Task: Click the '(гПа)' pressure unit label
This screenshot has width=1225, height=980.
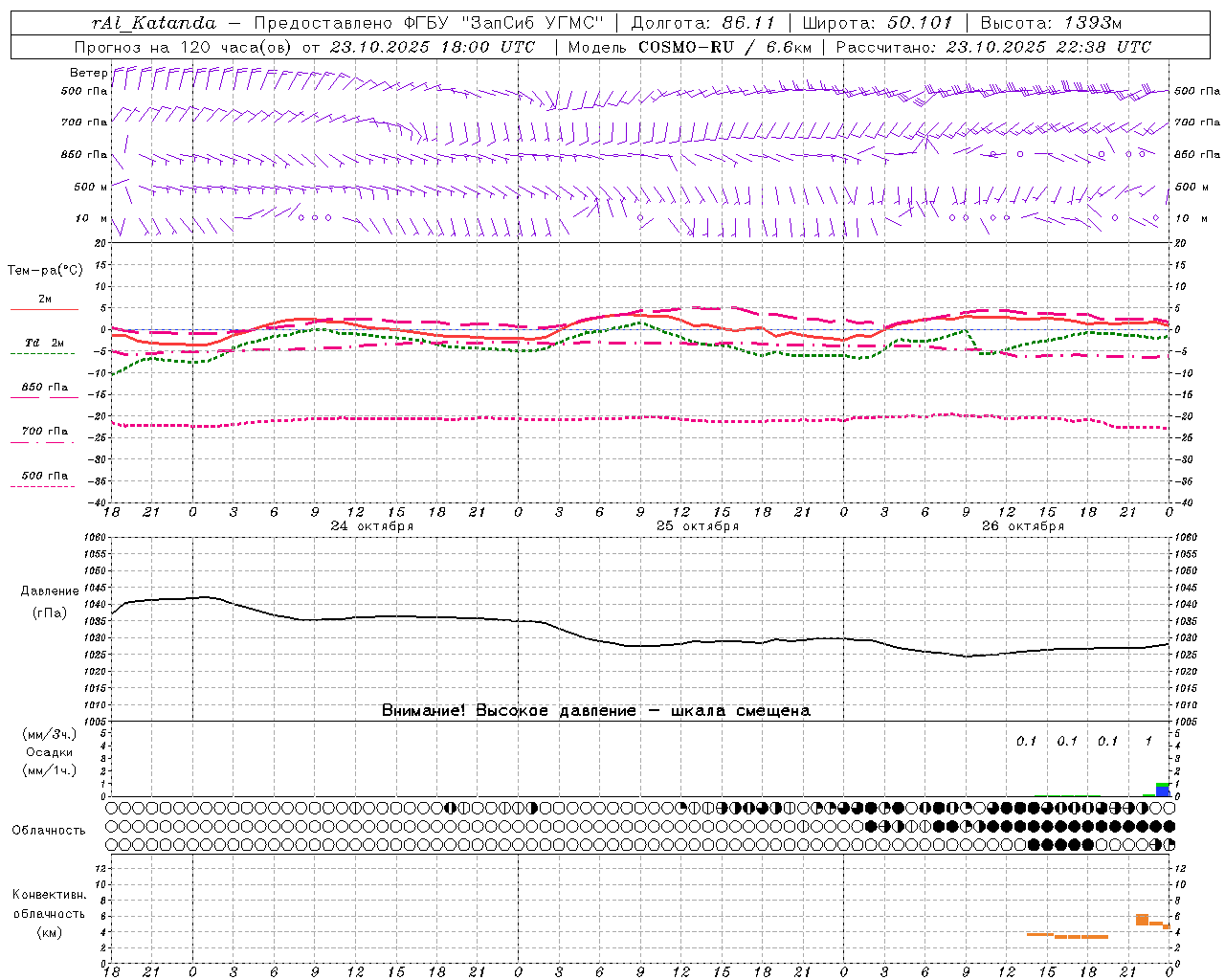Action: tap(50, 613)
